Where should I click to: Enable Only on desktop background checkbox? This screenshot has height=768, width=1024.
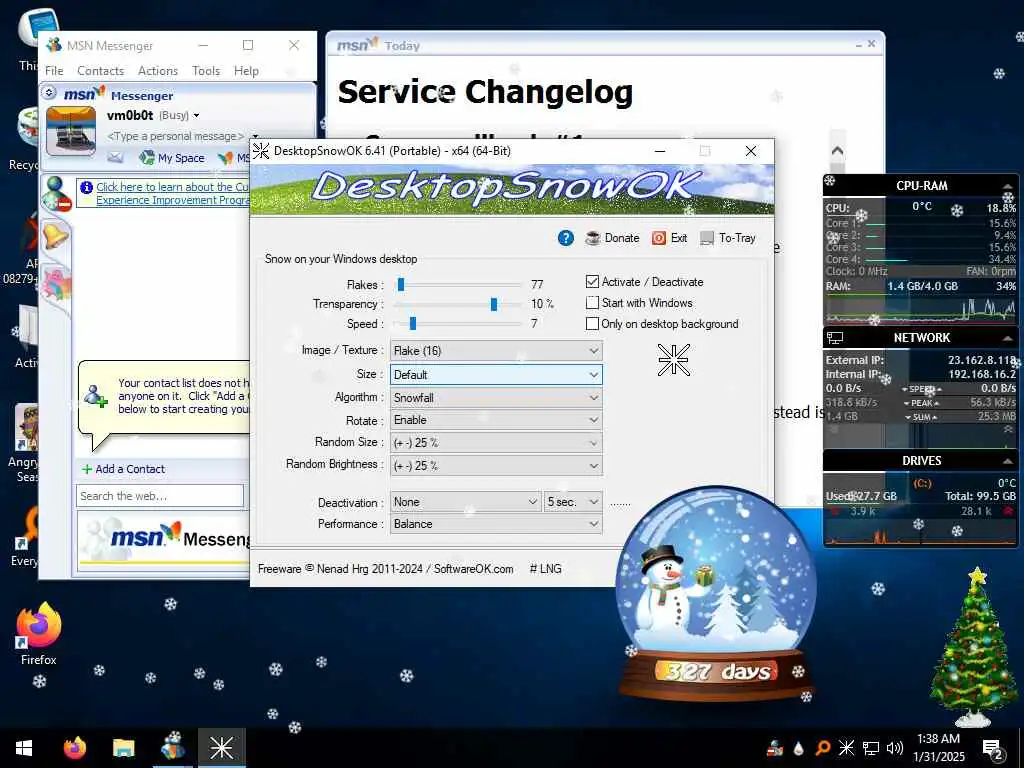click(592, 323)
